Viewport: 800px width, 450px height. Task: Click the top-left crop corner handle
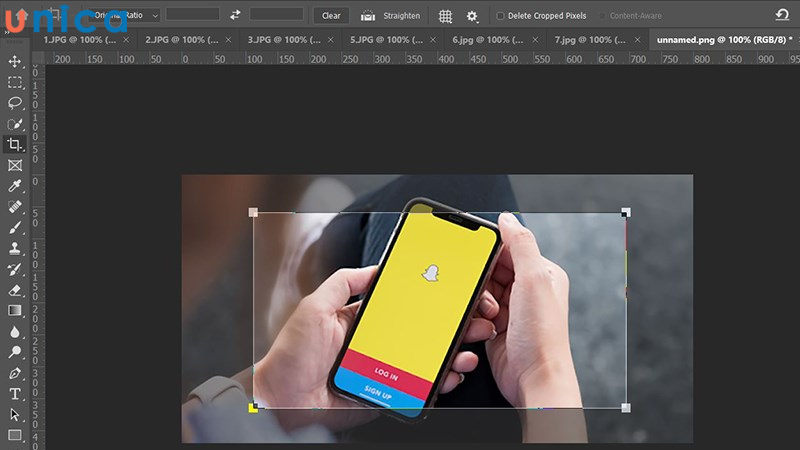(253, 212)
